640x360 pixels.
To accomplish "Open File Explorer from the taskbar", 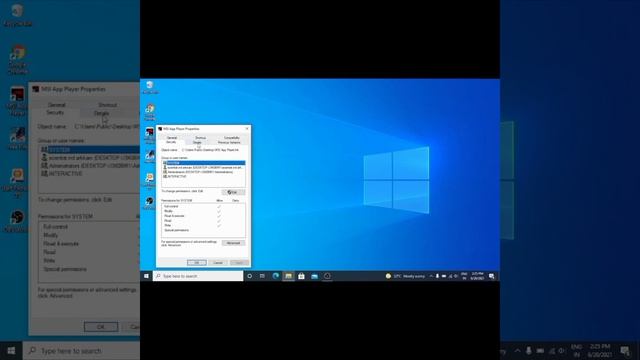I will pyautogui.click(x=288, y=276).
